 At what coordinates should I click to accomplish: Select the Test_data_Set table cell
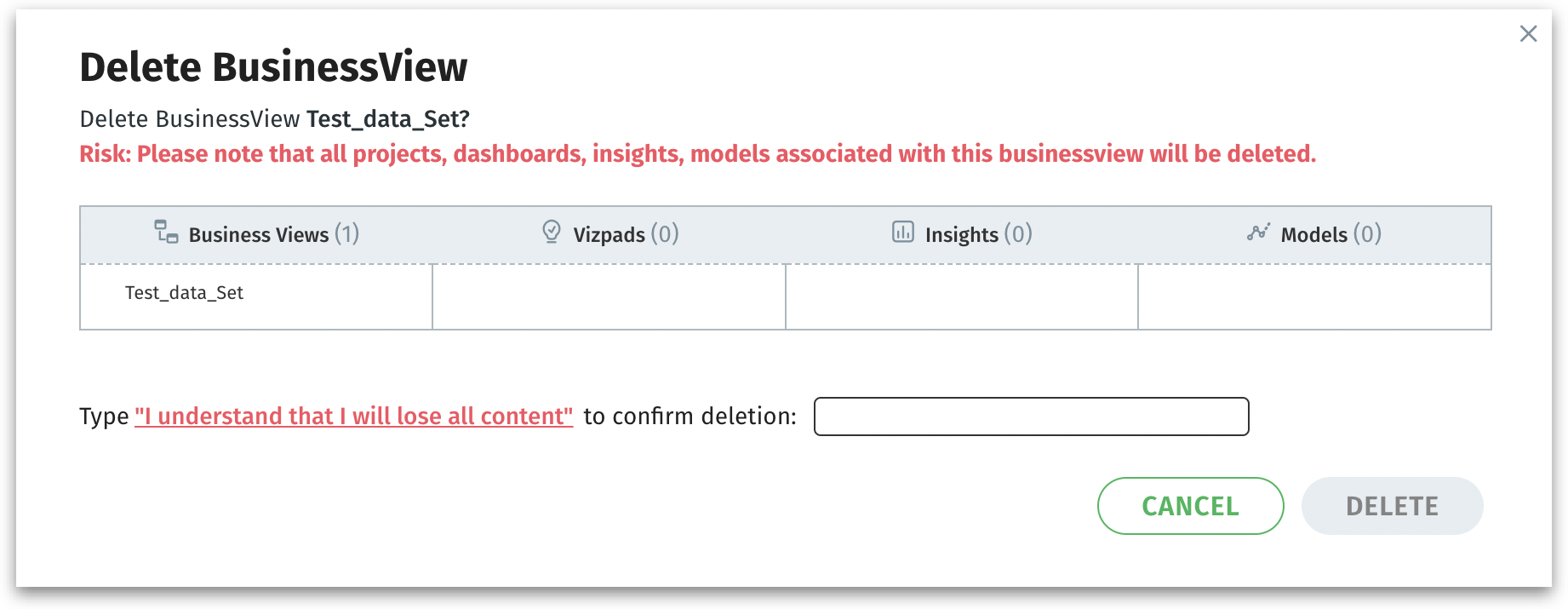pos(185,293)
